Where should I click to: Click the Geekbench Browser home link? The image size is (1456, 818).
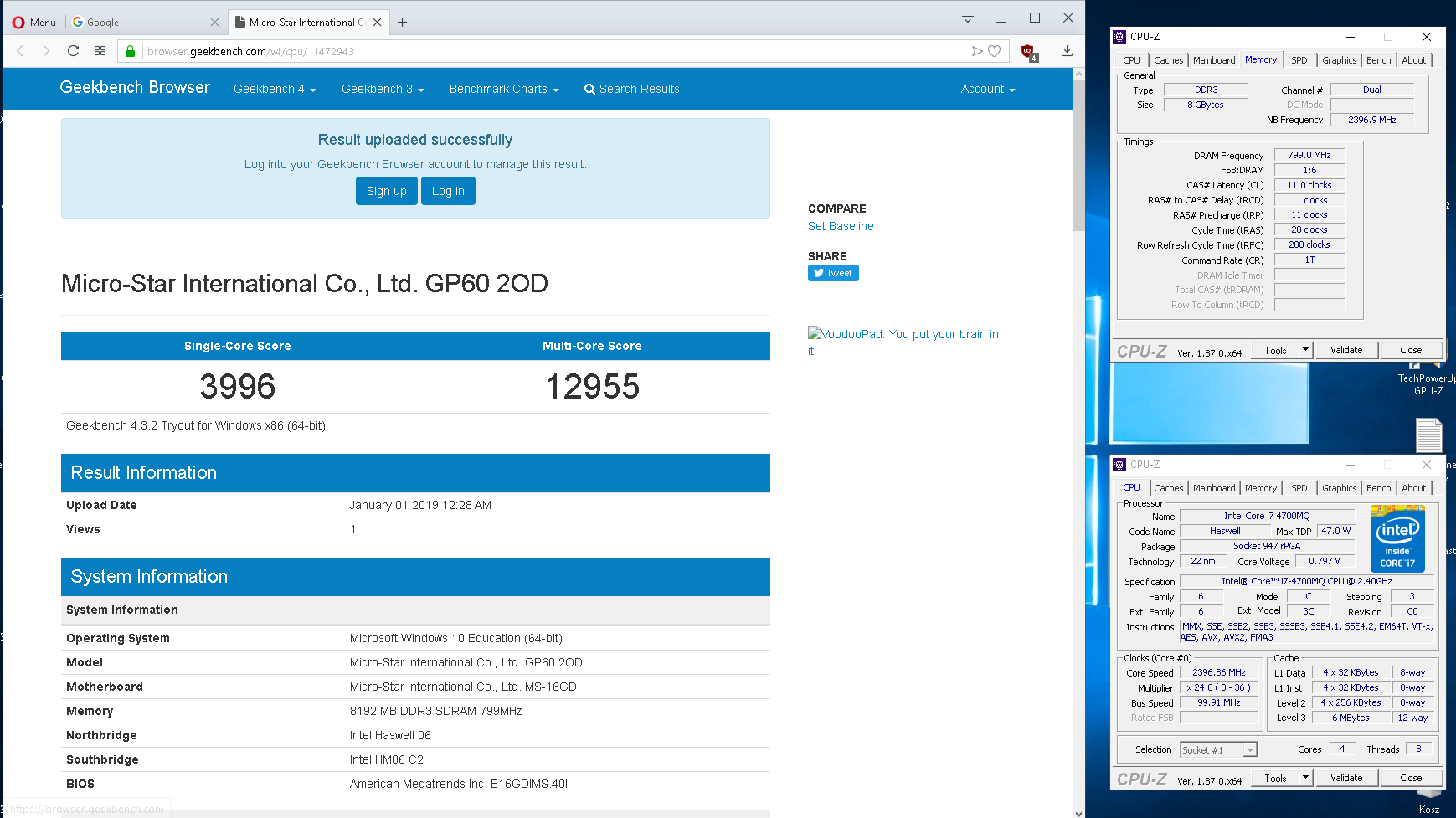pos(135,87)
